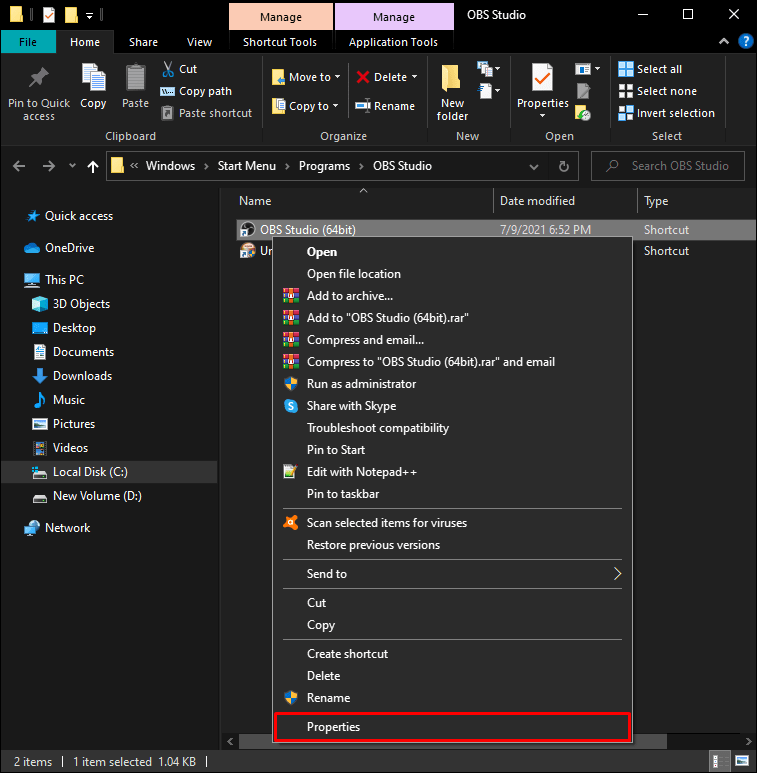Click the horizontal scrollbar left arrow
Viewport: 757px width, 773px height.
click(230, 741)
